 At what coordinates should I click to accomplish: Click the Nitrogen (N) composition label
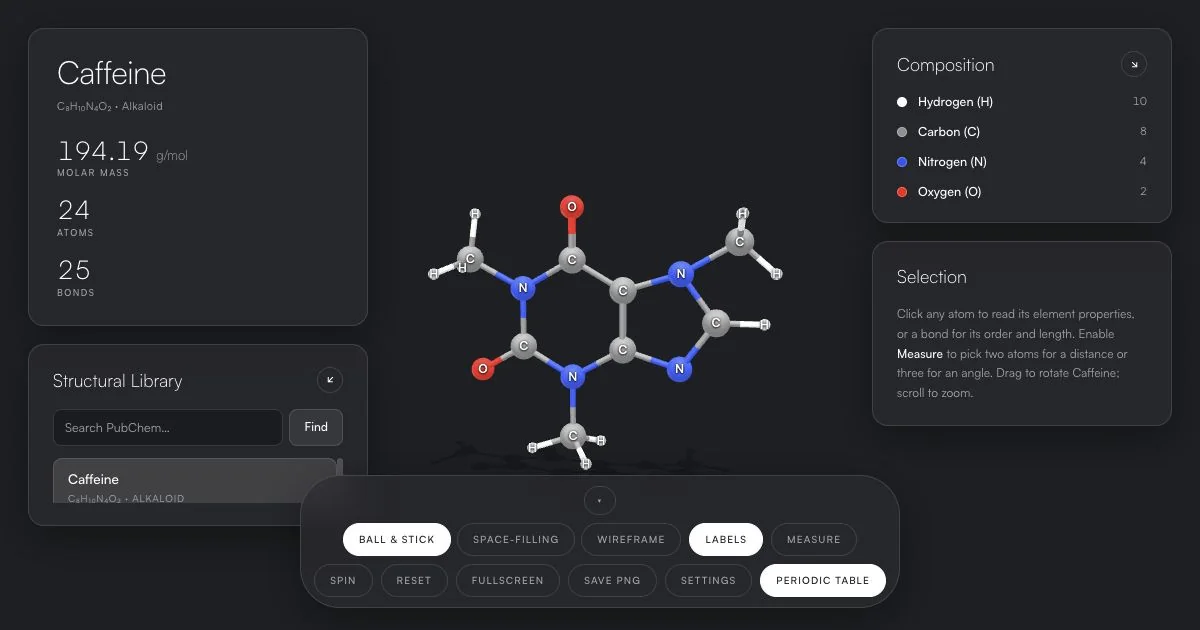[952, 162]
